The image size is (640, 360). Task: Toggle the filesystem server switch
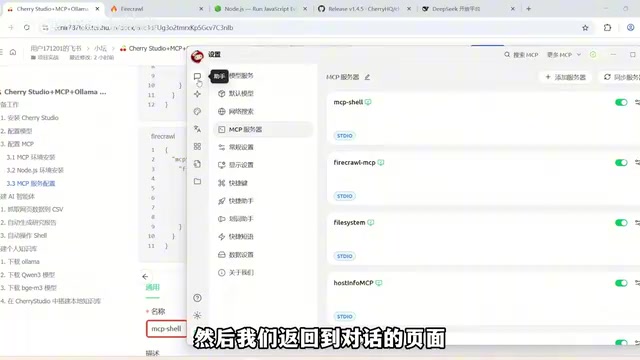621,222
